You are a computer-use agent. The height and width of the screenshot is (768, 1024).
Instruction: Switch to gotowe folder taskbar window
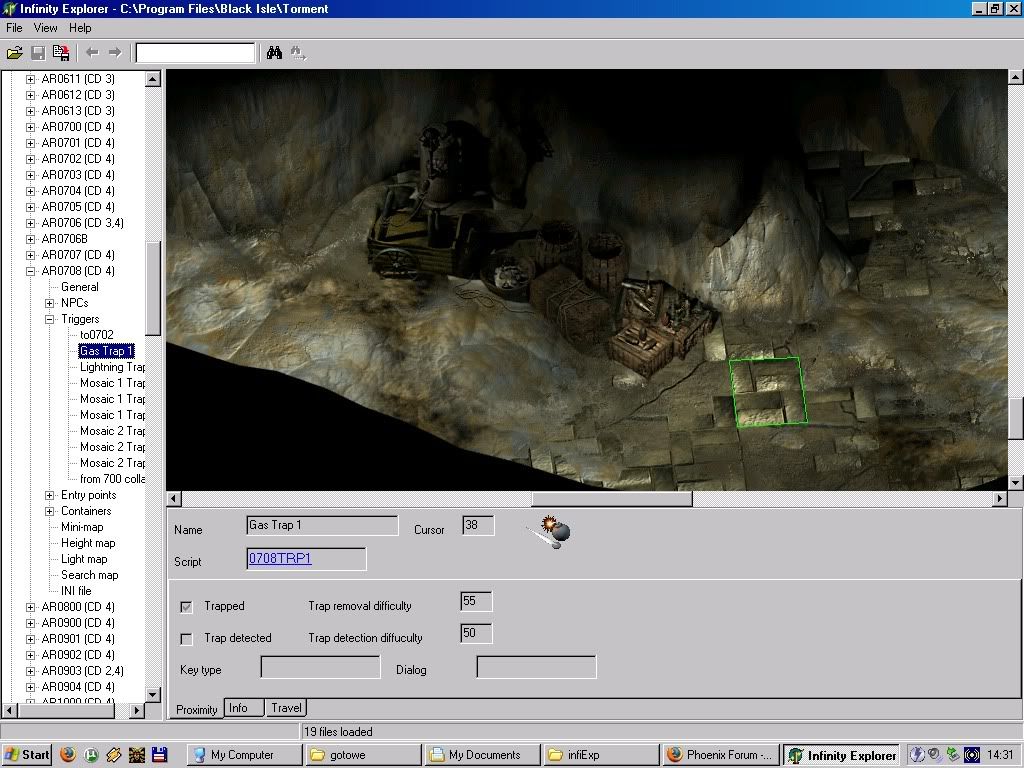[x=364, y=755]
